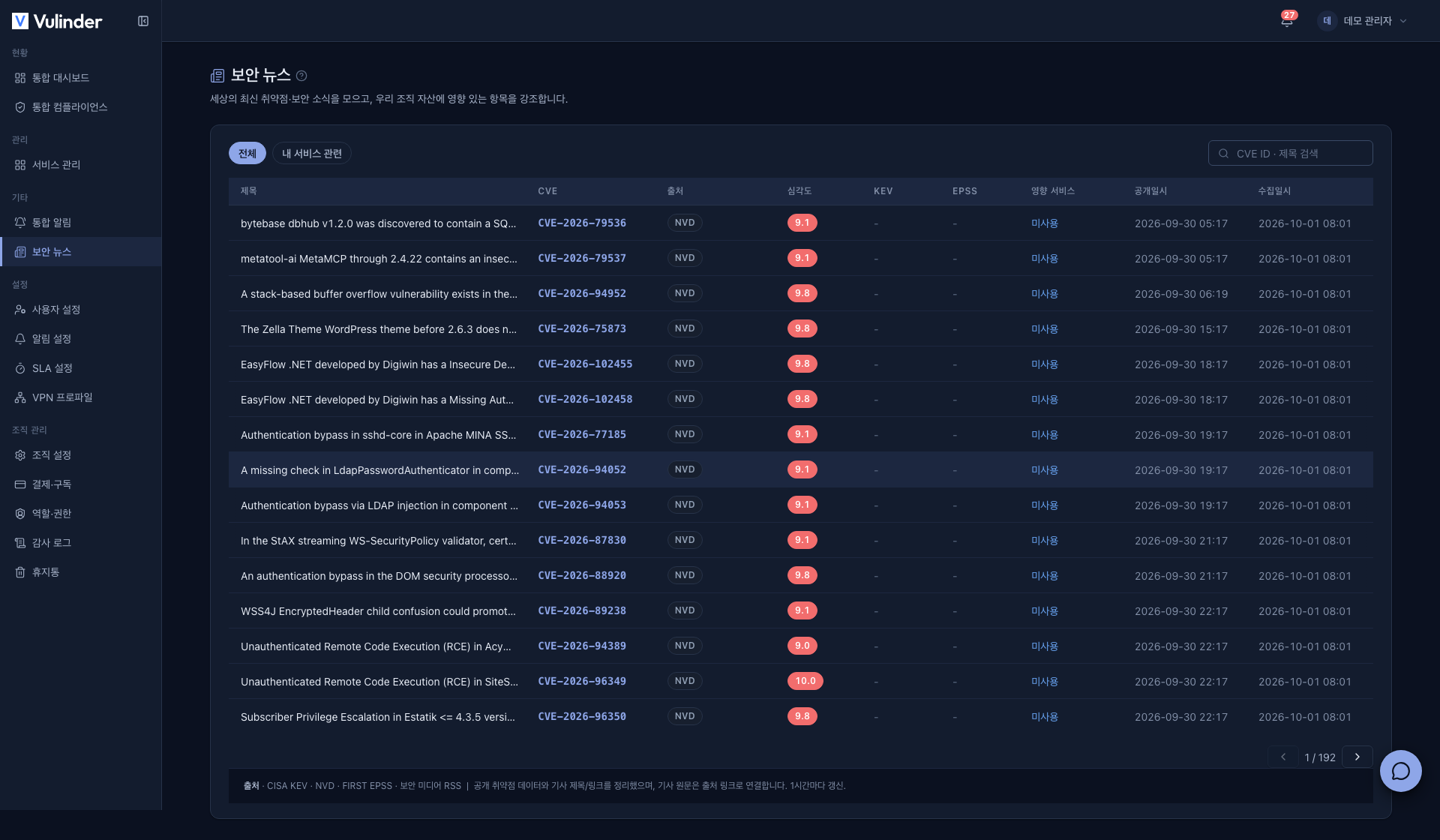This screenshot has height=840, width=1440.
Task: Click the network icon next to VPN 프로파일
Action: [20, 397]
